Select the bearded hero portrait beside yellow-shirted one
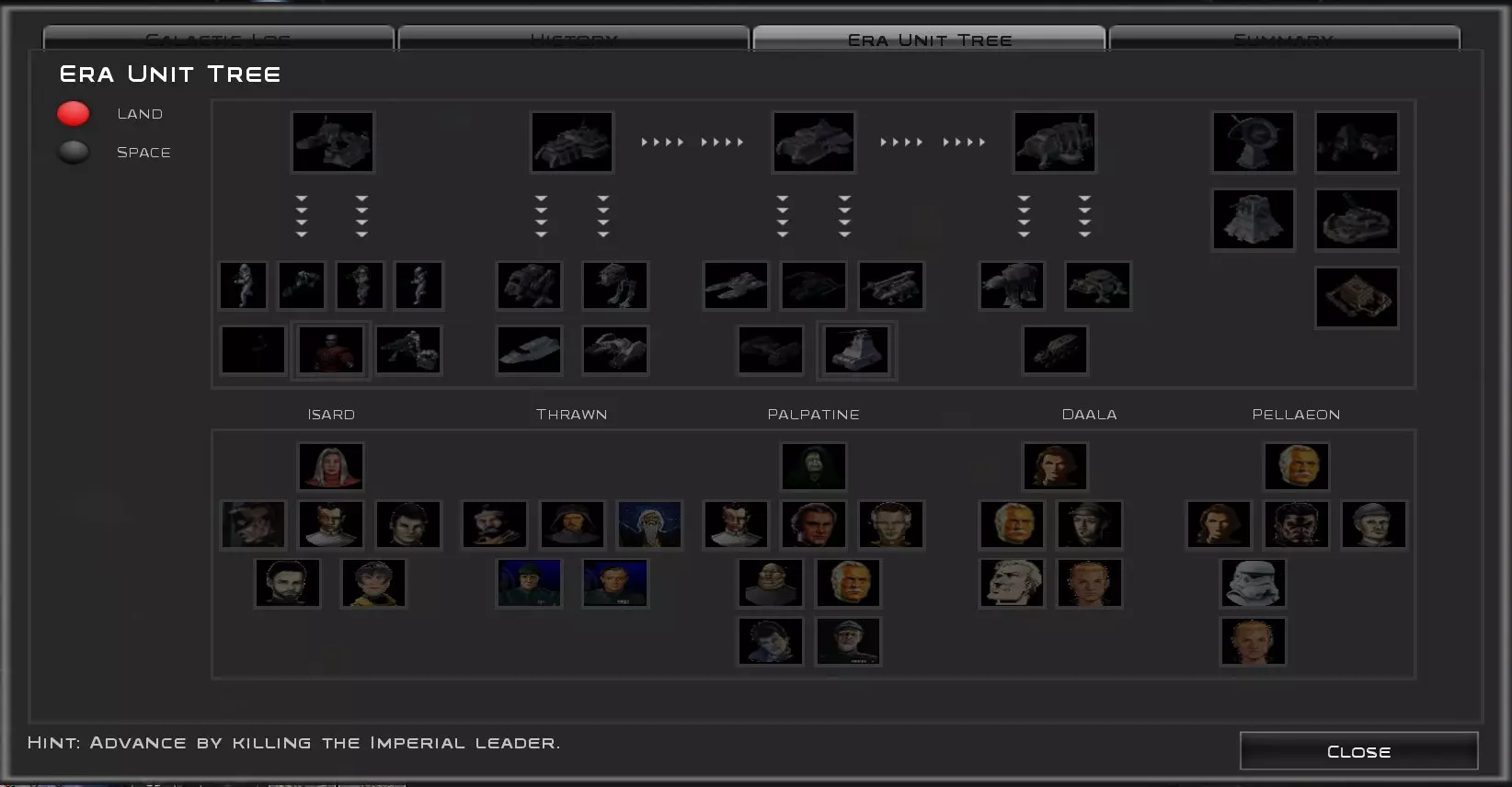This screenshot has width=1512, height=787. pos(288,583)
